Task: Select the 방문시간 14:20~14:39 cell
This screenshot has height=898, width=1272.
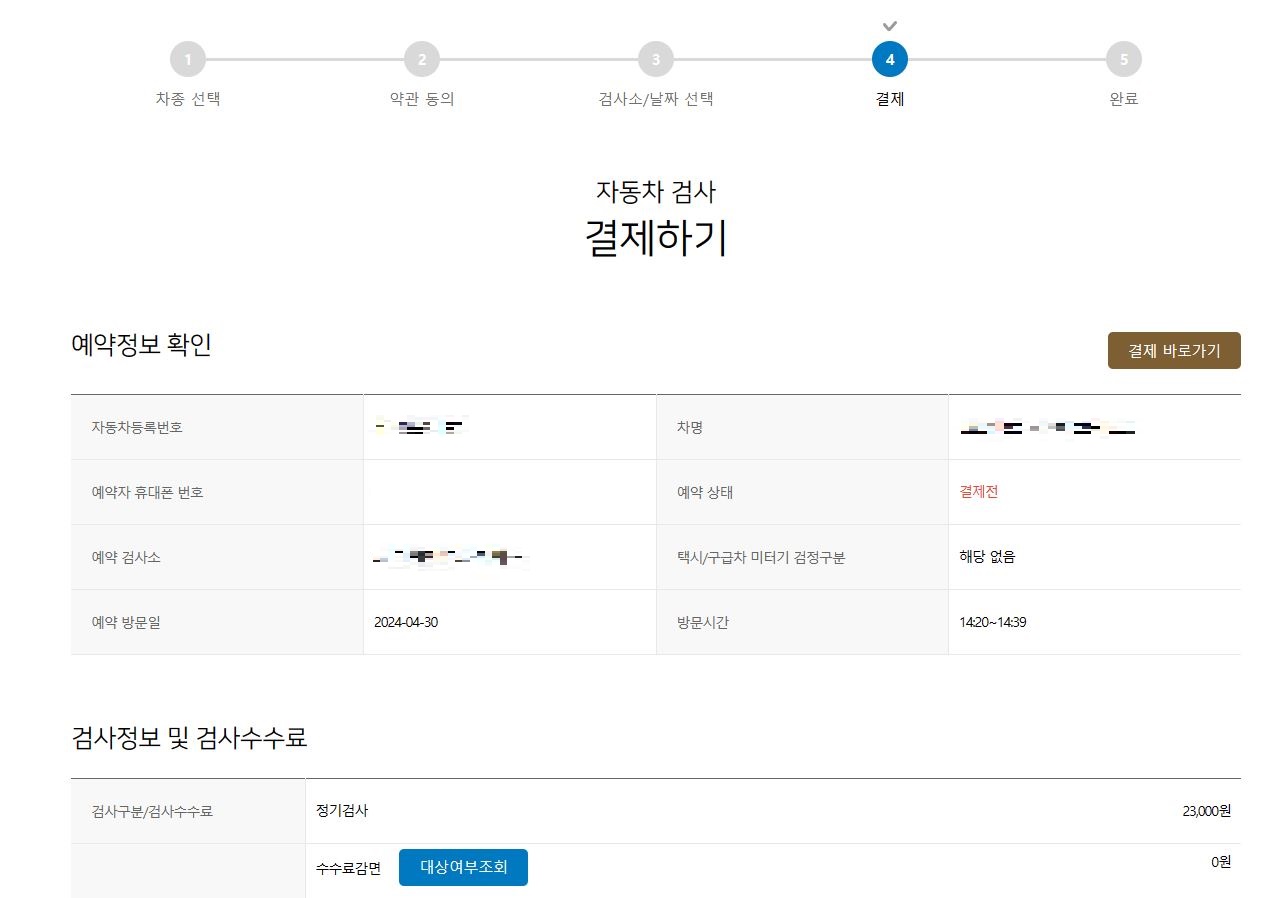Action: tap(994, 621)
